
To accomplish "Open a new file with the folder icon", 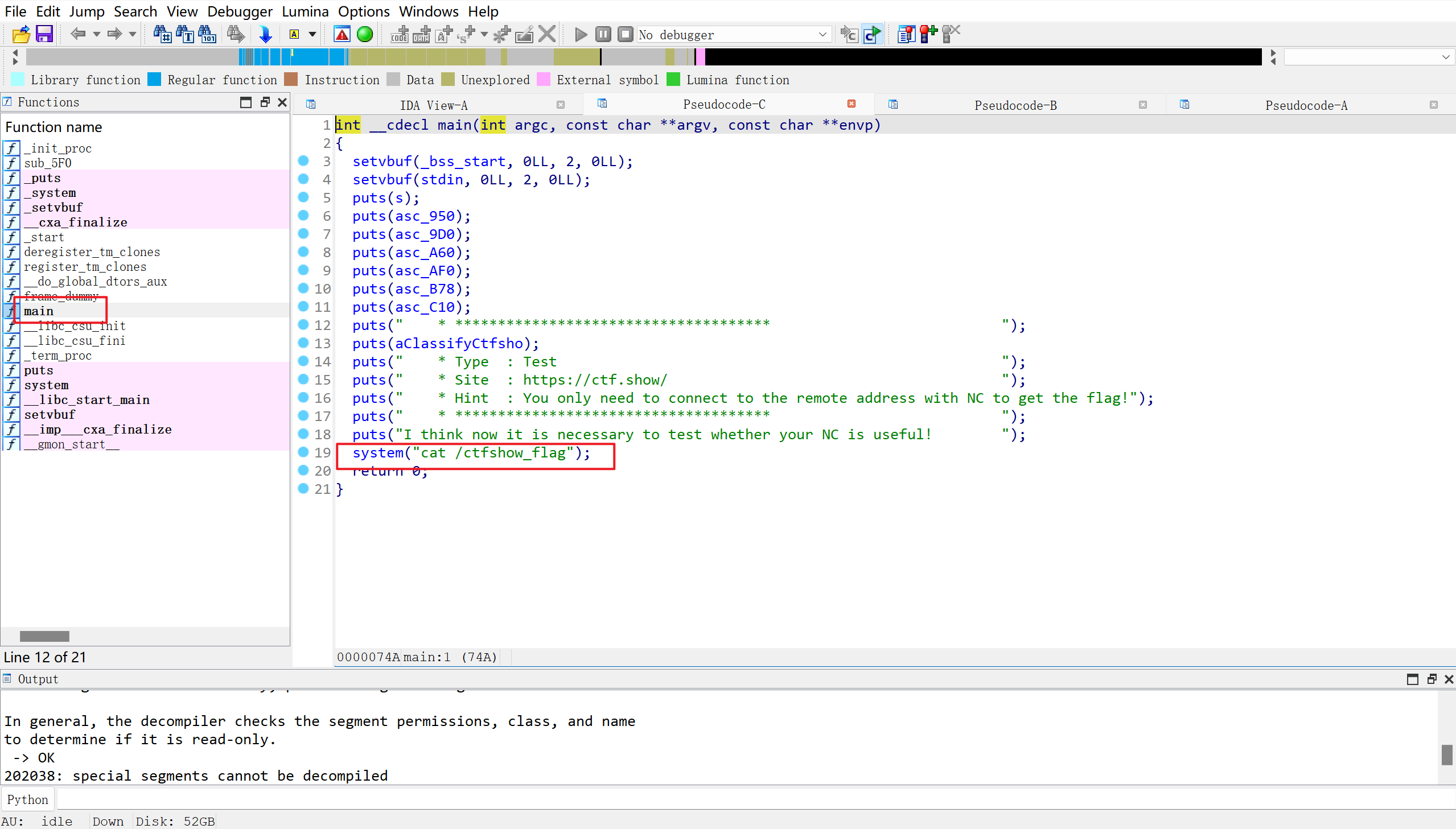I will [20, 34].
